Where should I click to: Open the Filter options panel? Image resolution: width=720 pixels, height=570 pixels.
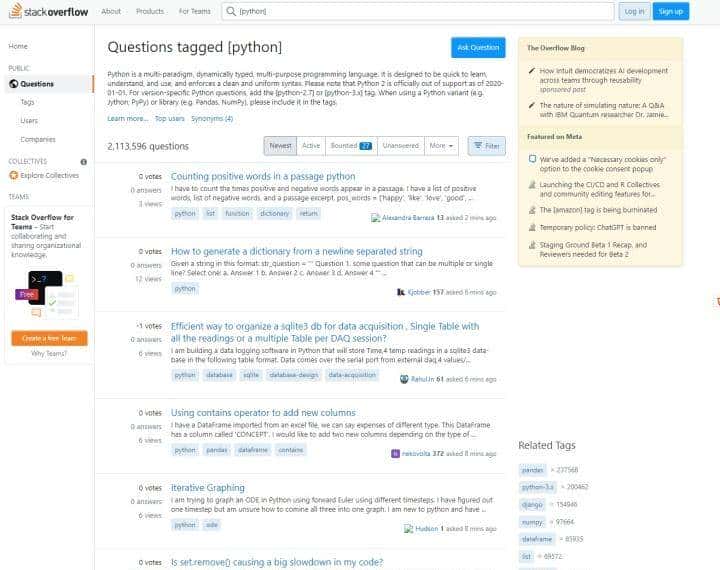tap(487, 146)
